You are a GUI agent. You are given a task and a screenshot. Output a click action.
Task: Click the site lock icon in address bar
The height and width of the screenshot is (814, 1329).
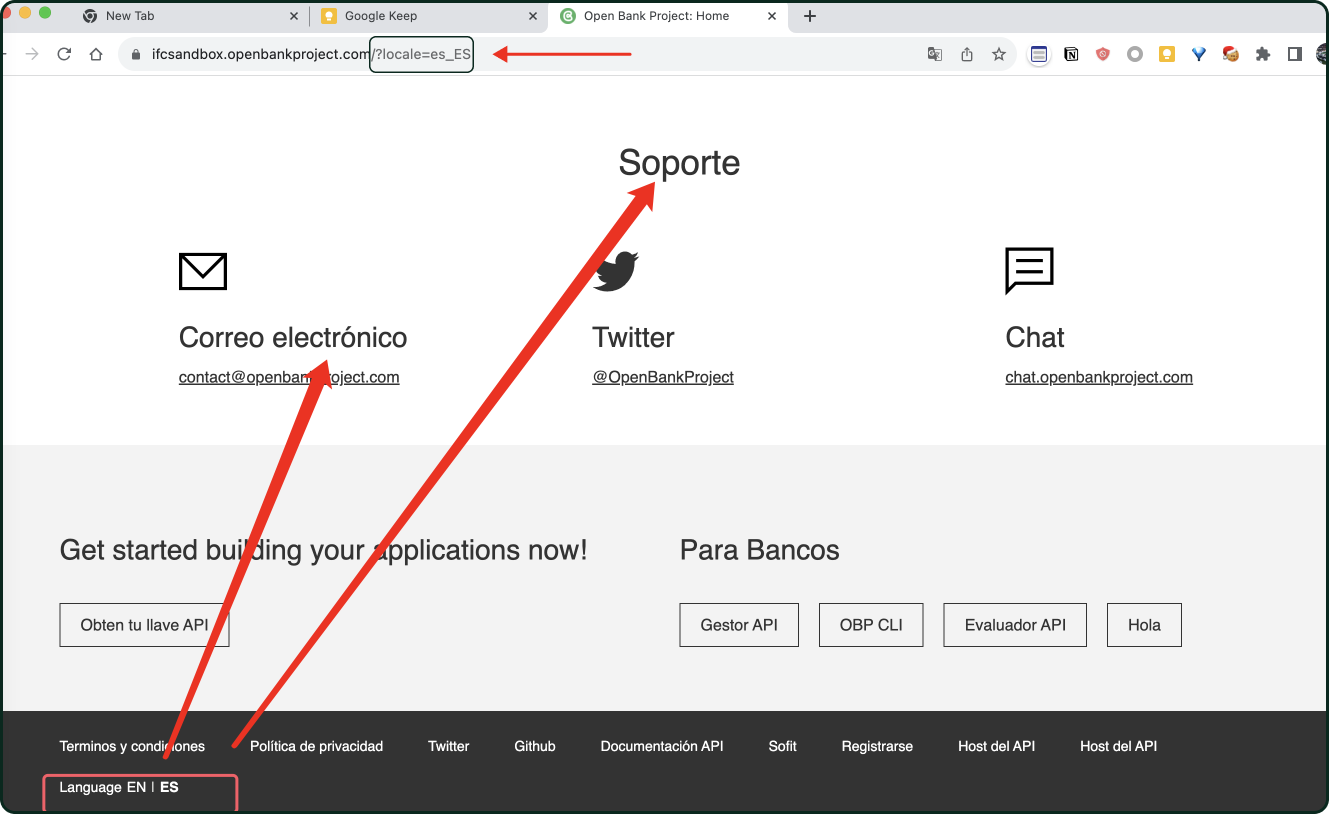point(137,54)
